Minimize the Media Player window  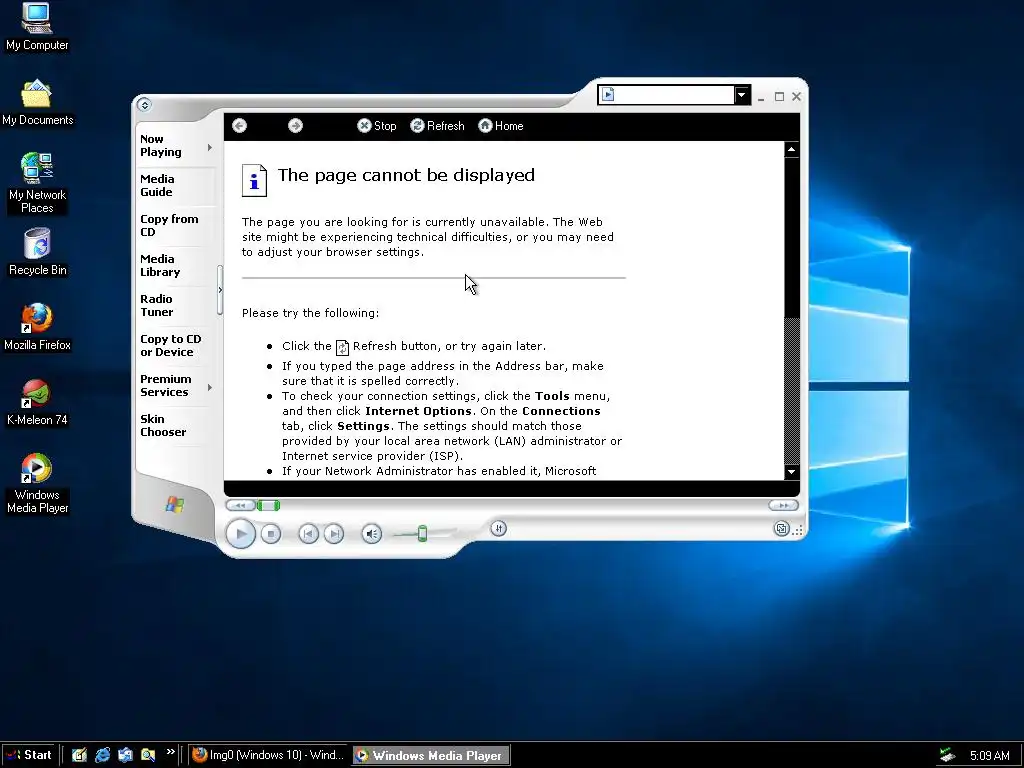pyautogui.click(x=761, y=97)
